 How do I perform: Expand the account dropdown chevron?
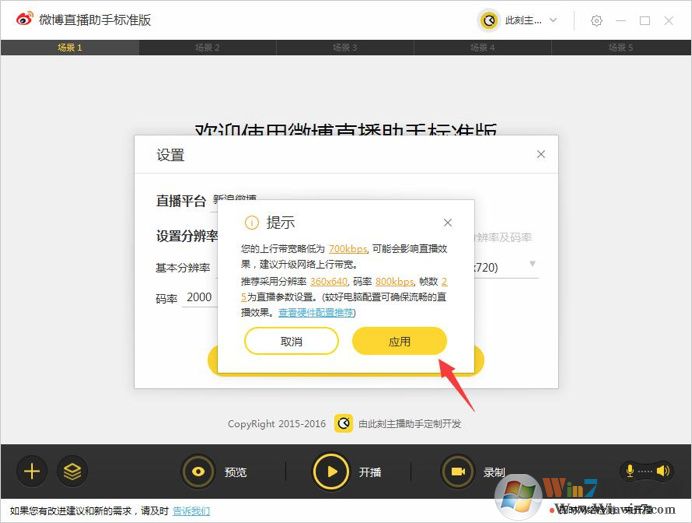point(553,20)
